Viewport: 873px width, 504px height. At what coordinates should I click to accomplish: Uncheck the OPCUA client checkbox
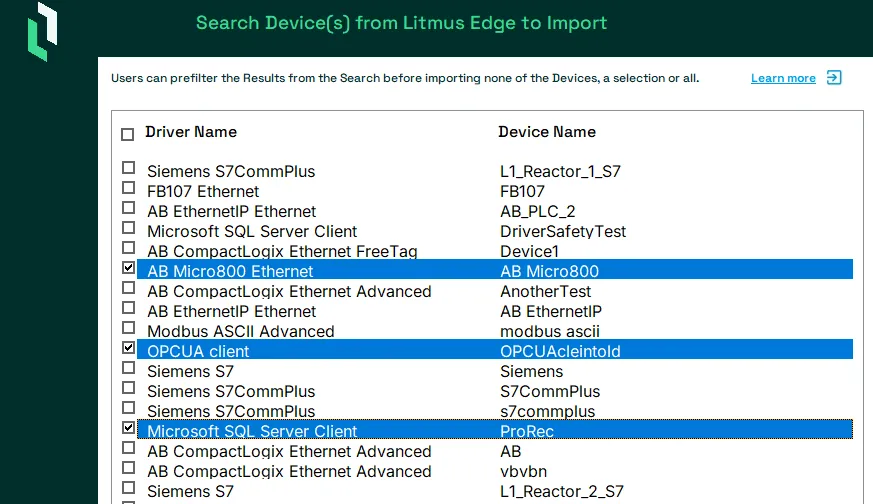tap(129, 348)
